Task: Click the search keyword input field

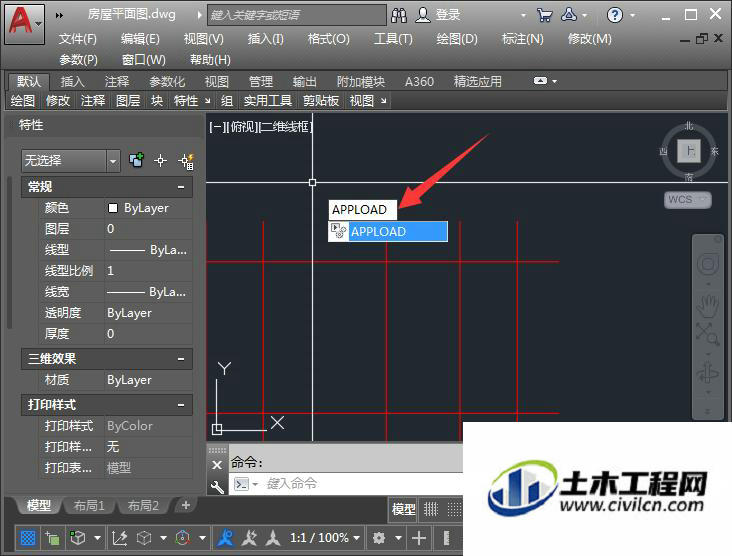Action: pos(297,15)
